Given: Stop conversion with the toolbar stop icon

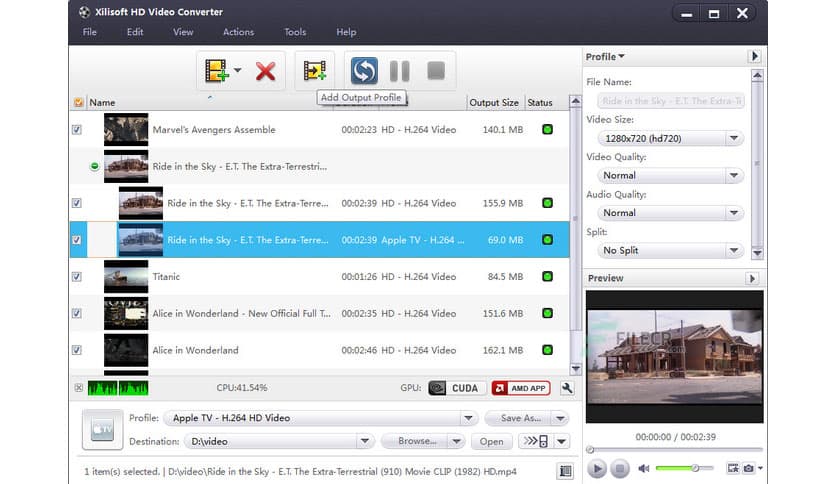Looking at the screenshot, I should tap(436, 70).
